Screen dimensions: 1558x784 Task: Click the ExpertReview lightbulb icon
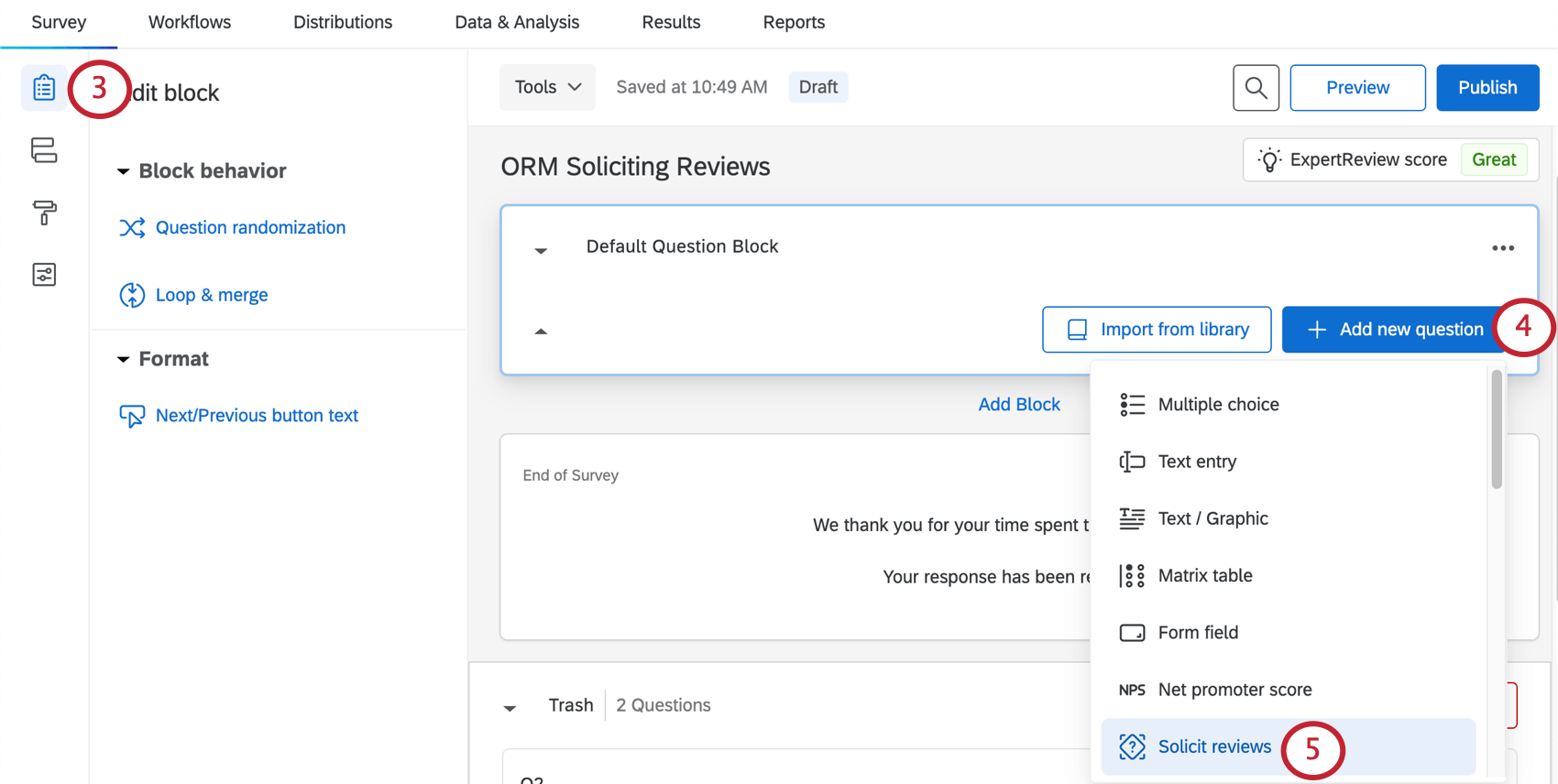pos(1269,160)
